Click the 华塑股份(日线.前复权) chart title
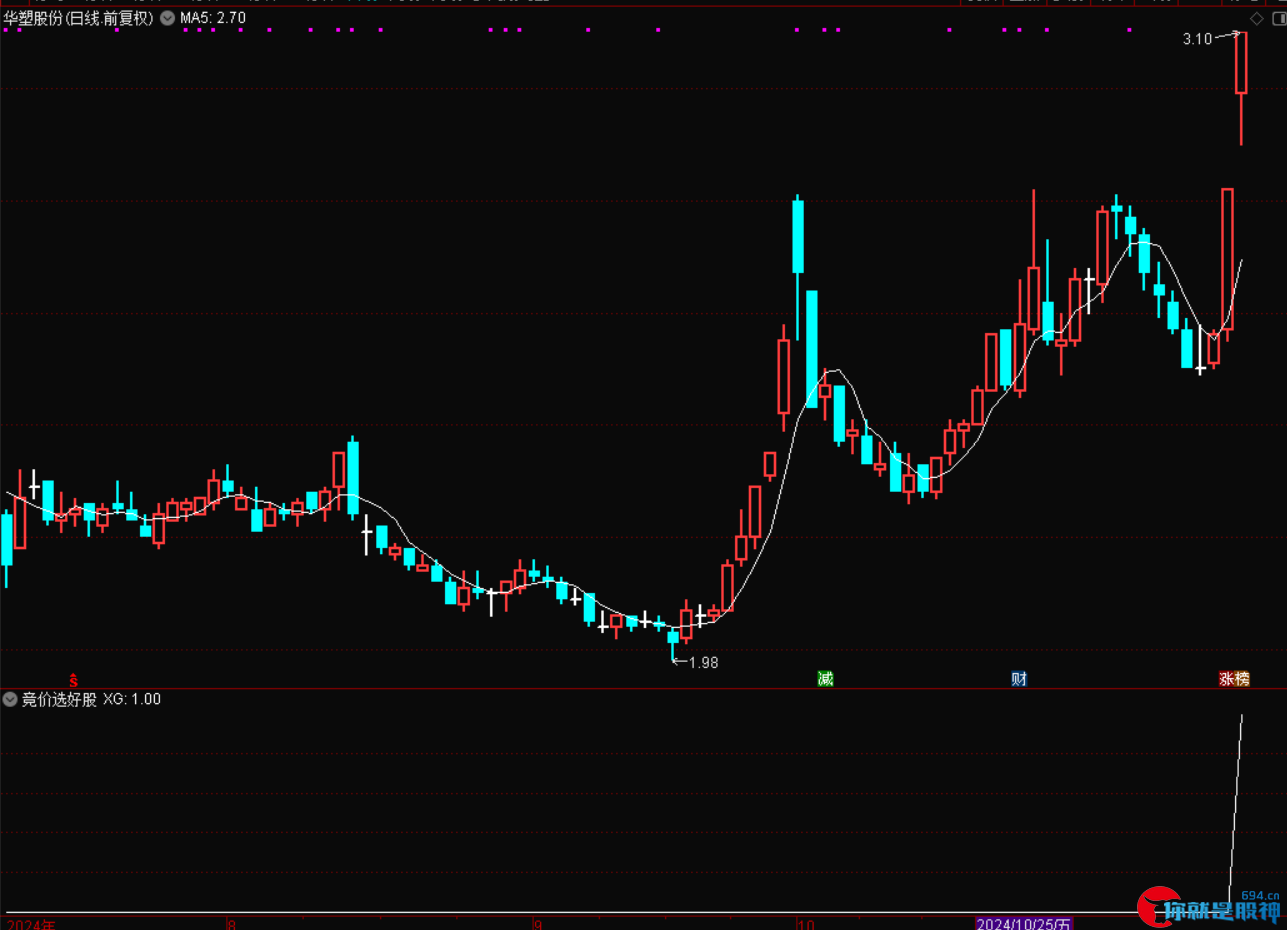The height and width of the screenshot is (930, 1287). point(79,18)
